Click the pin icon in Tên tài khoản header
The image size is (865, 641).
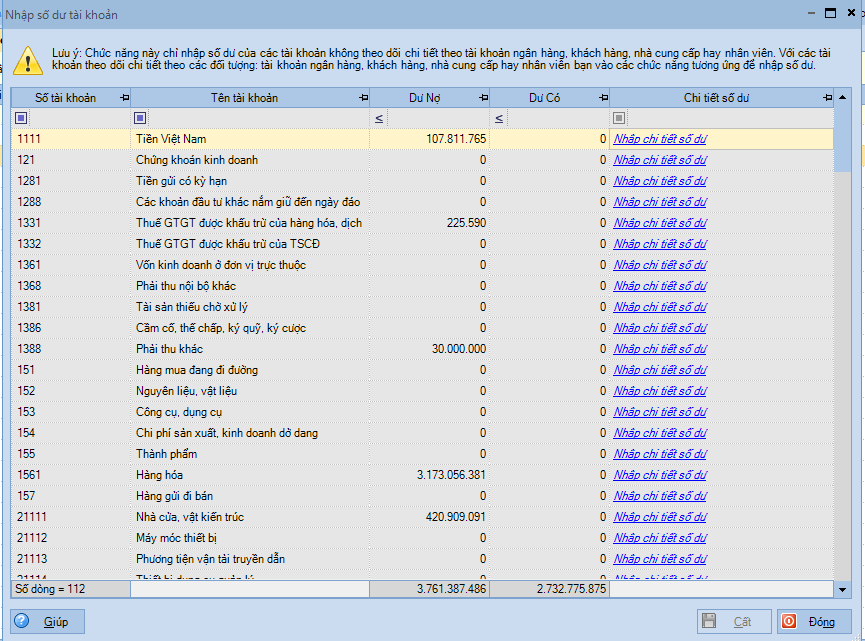point(363,98)
